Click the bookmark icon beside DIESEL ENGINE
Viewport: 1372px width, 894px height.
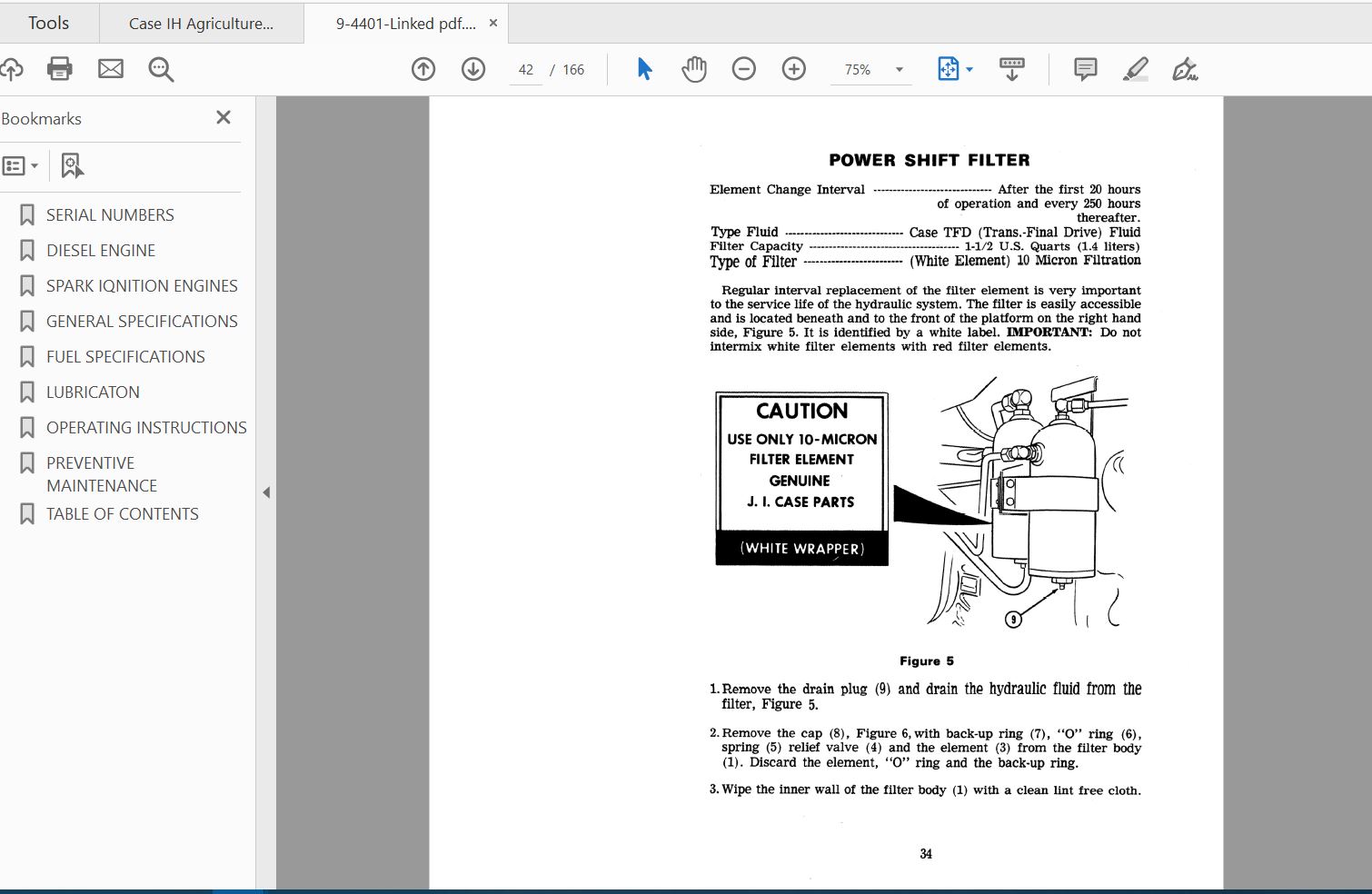point(27,251)
